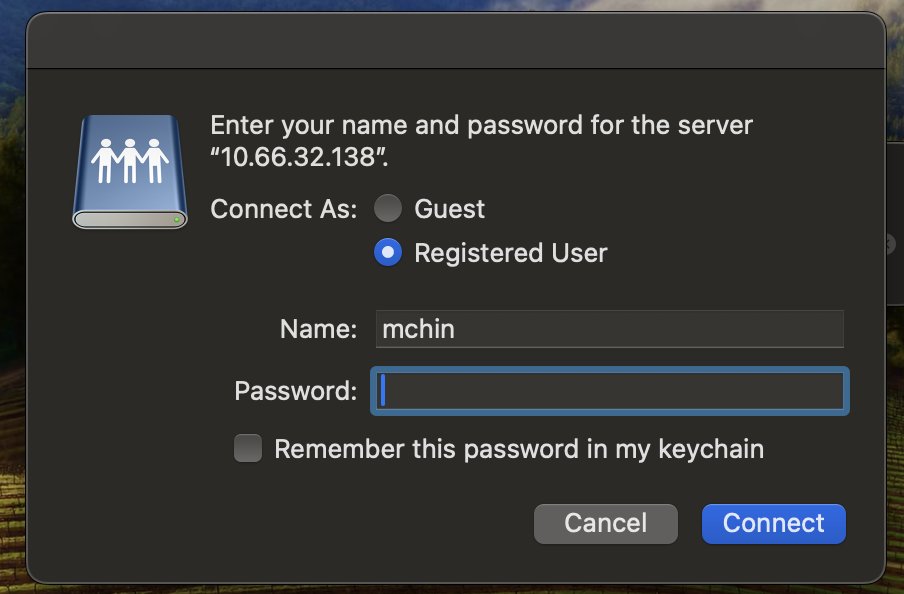Focus the Password input field
The height and width of the screenshot is (594, 904).
pos(609,391)
